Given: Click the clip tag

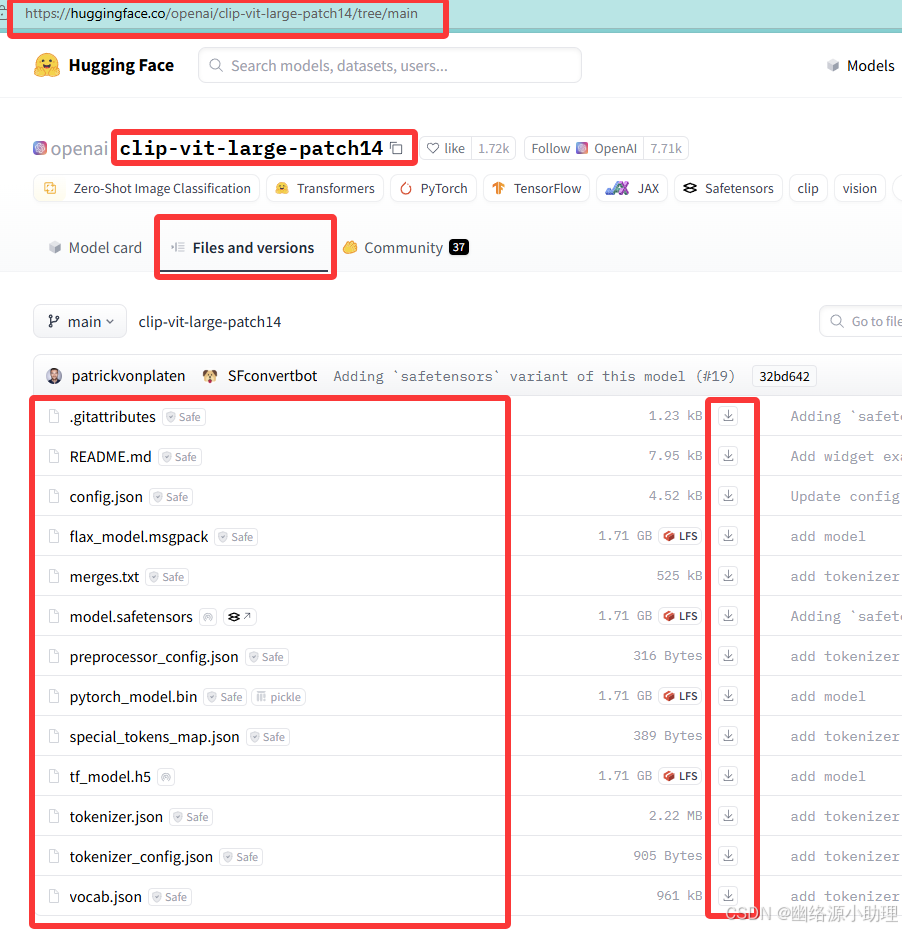Looking at the screenshot, I should [808, 188].
